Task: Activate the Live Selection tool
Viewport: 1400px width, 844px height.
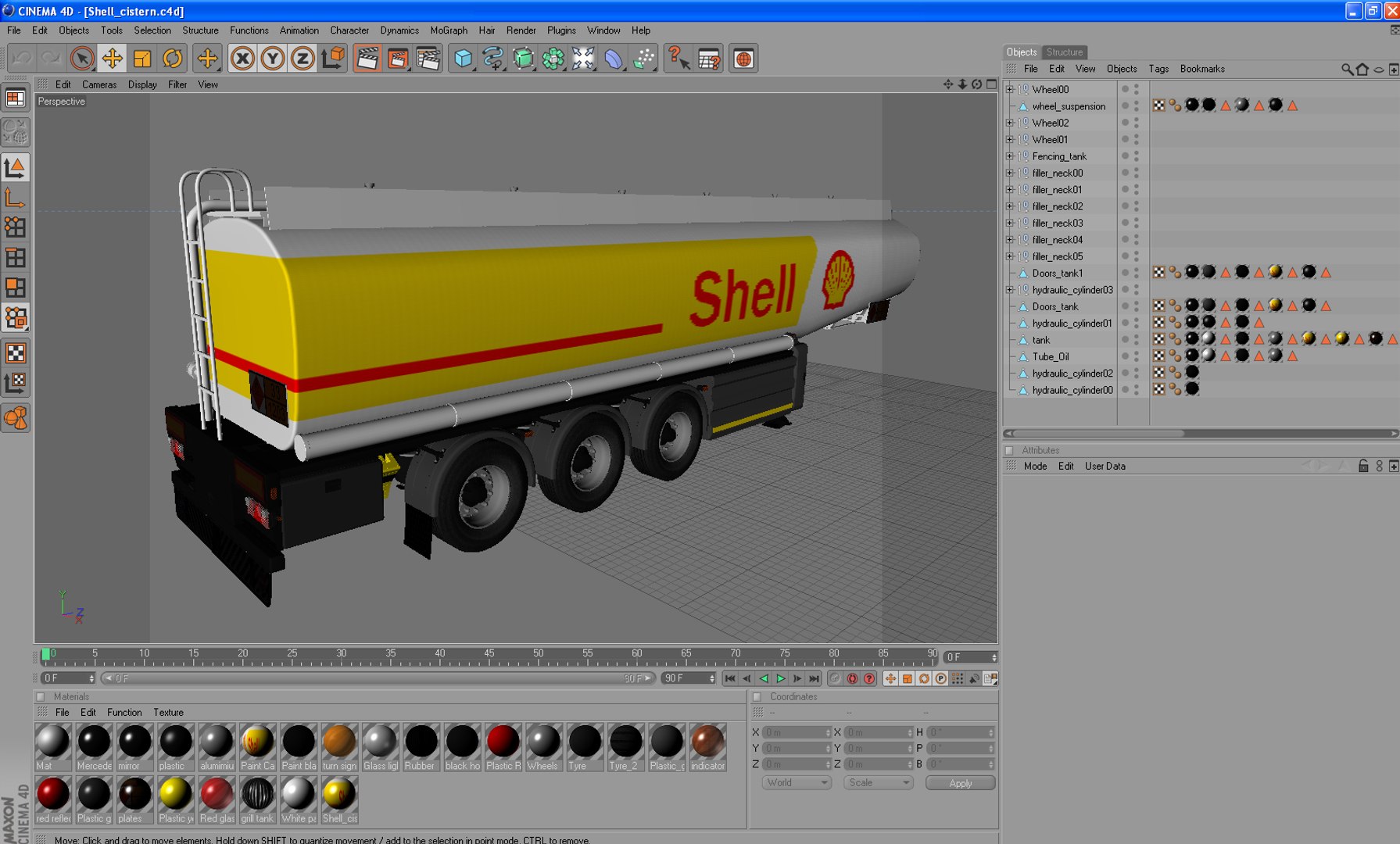Action: pyautogui.click(x=82, y=59)
